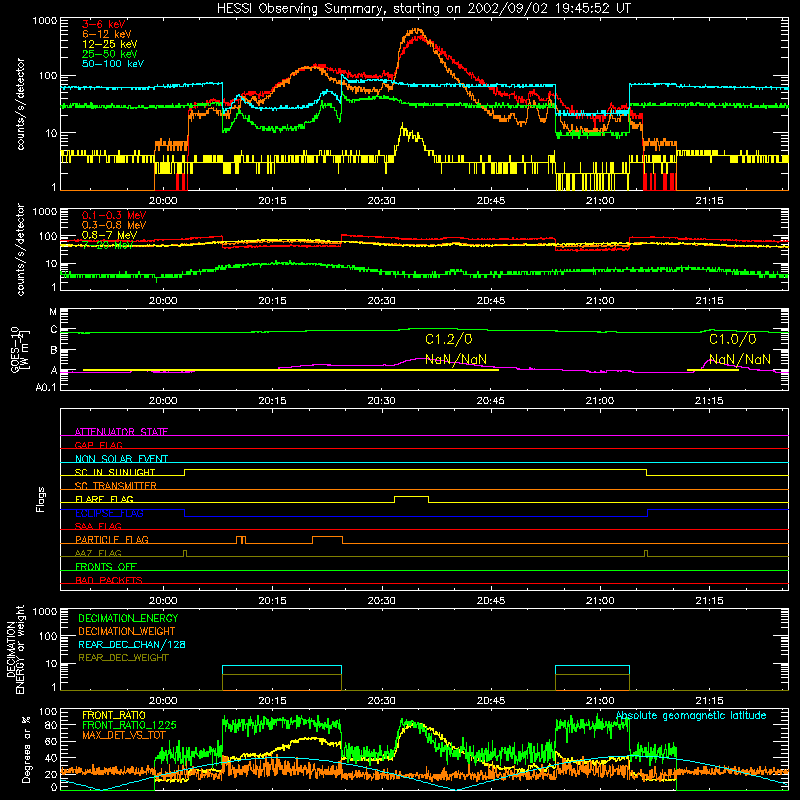
Task: Select the 0.1-0.3 MeV legend label
Action: 114,215
